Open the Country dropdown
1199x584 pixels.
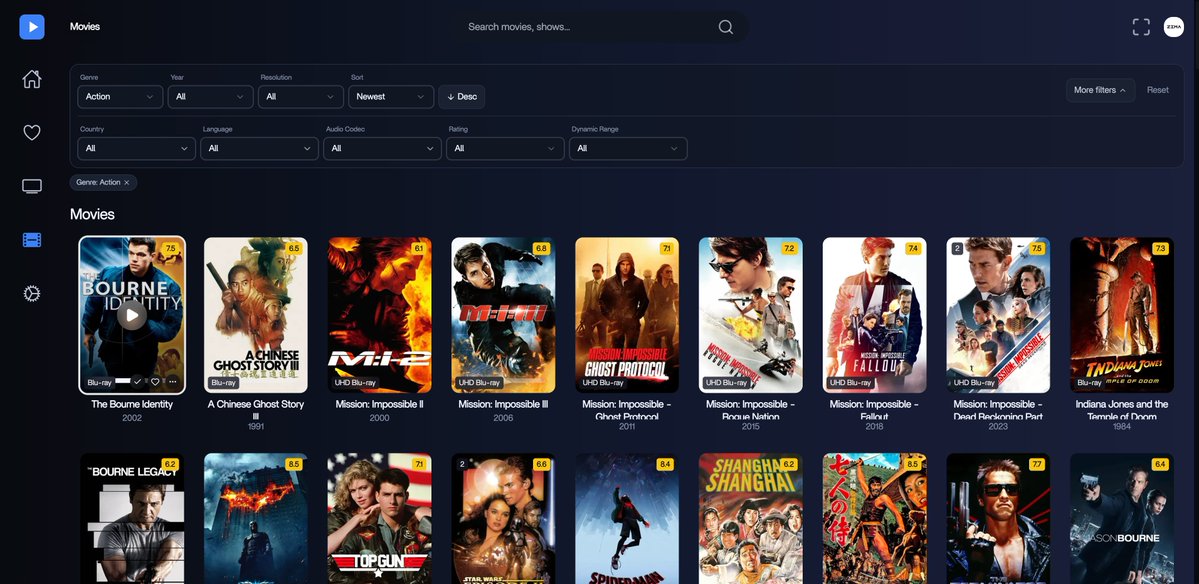(x=136, y=148)
